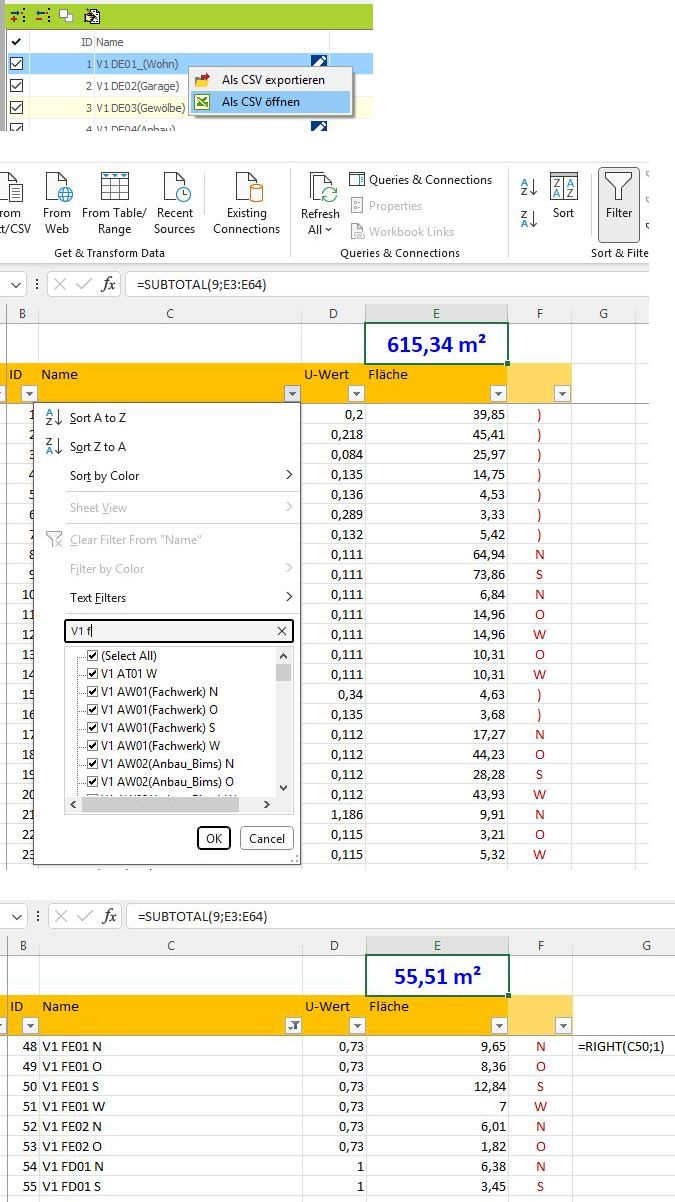Image resolution: width=675 pixels, height=1202 pixels.
Task: Clear the filter search with X button
Action: tap(282, 631)
